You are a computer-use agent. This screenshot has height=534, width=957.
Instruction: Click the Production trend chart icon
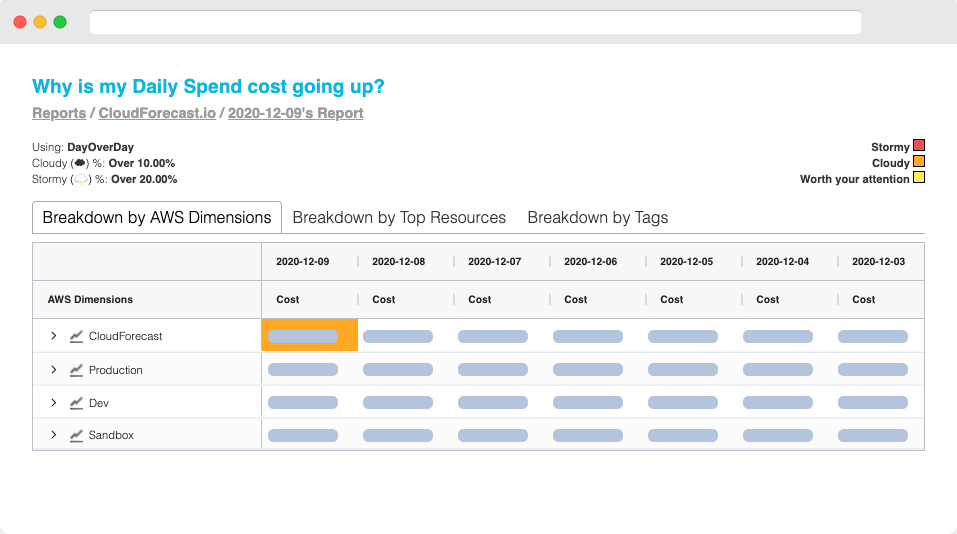tap(76, 370)
